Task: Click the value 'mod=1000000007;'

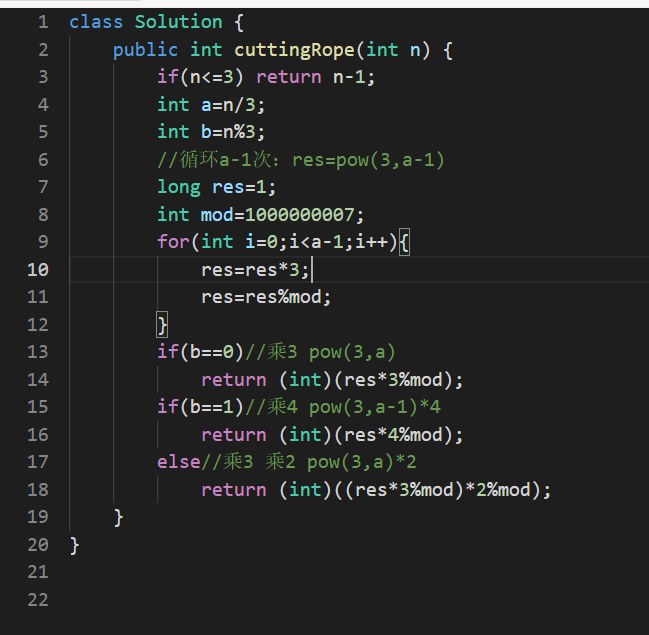Action: (x=282, y=215)
